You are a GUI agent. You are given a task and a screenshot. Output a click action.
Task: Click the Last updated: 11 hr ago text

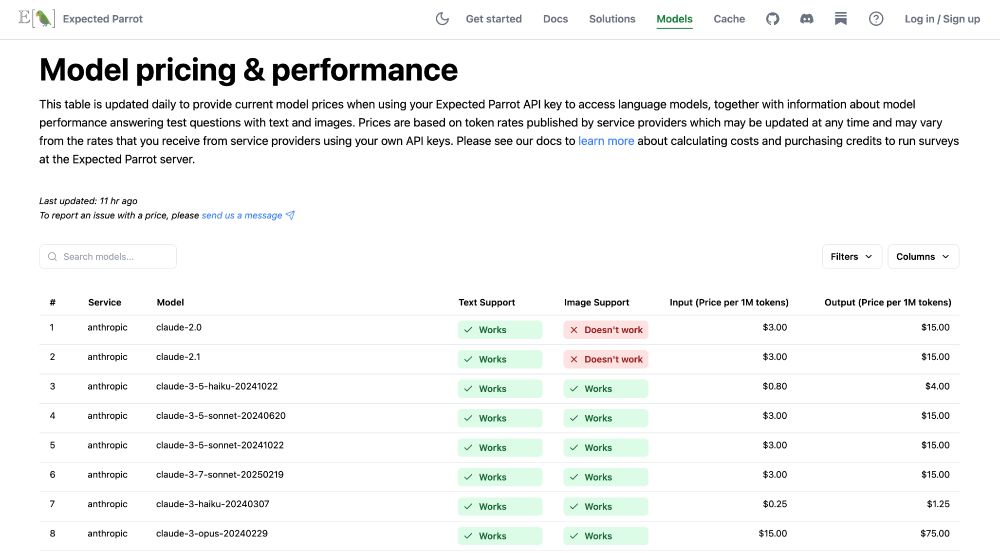[88, 200]
